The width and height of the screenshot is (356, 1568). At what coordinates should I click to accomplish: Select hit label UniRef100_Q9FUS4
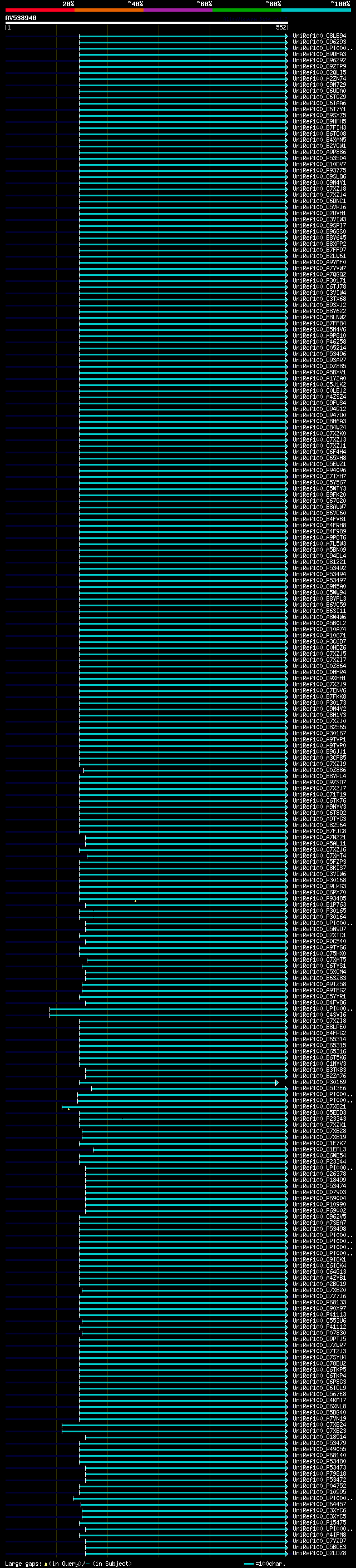pyautogui.click(x=319, y=403)
